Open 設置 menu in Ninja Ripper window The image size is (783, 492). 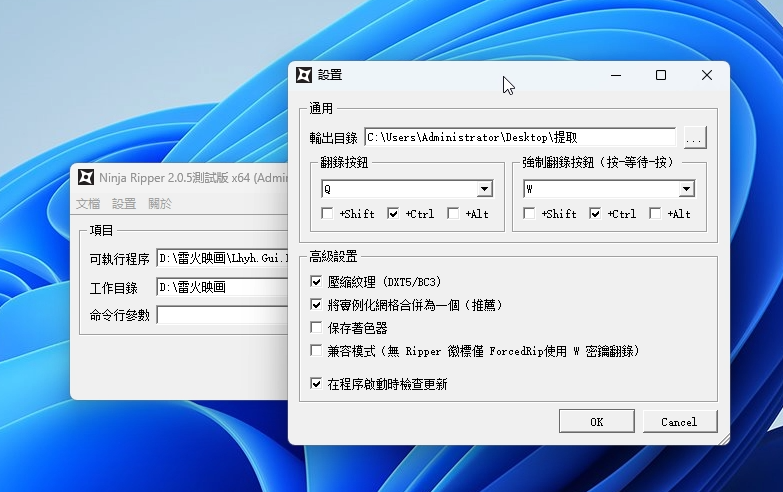coord(124,204)
